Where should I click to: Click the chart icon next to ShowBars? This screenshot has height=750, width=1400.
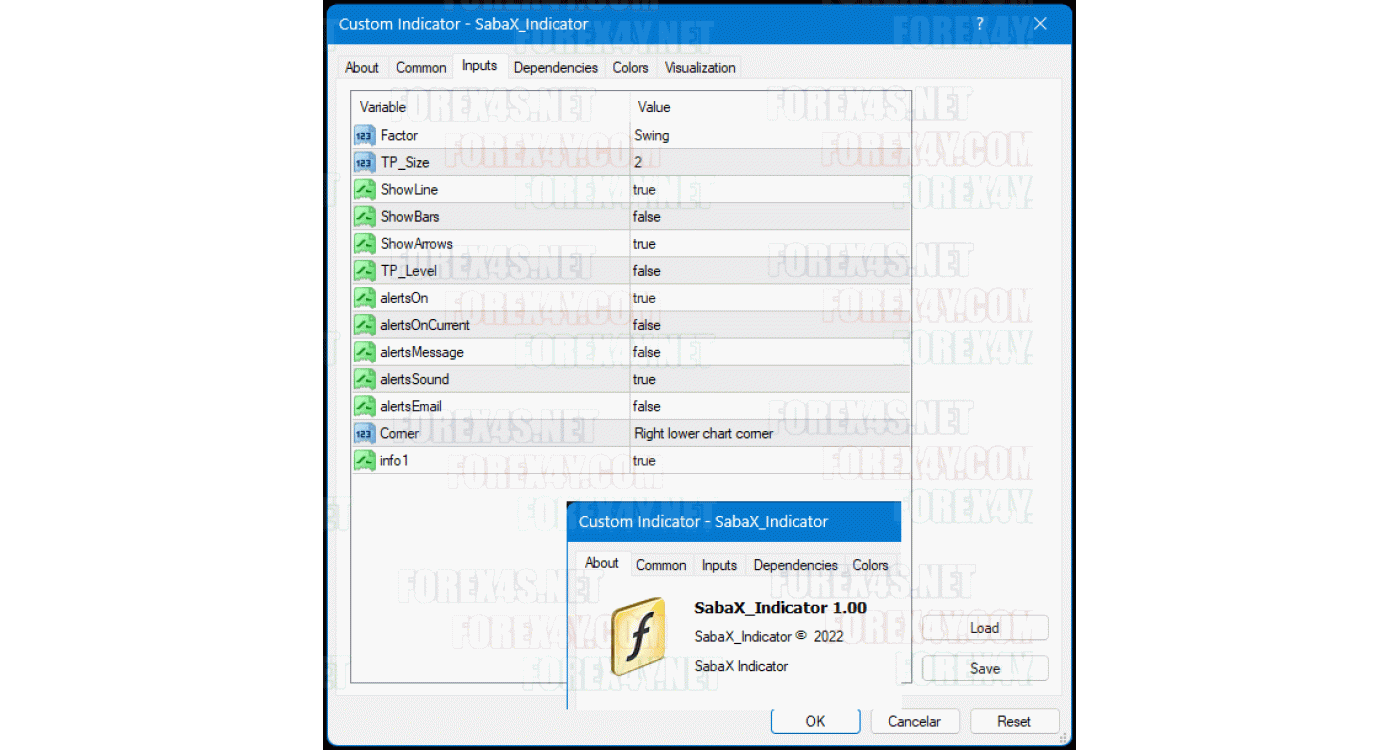(365, 216)
